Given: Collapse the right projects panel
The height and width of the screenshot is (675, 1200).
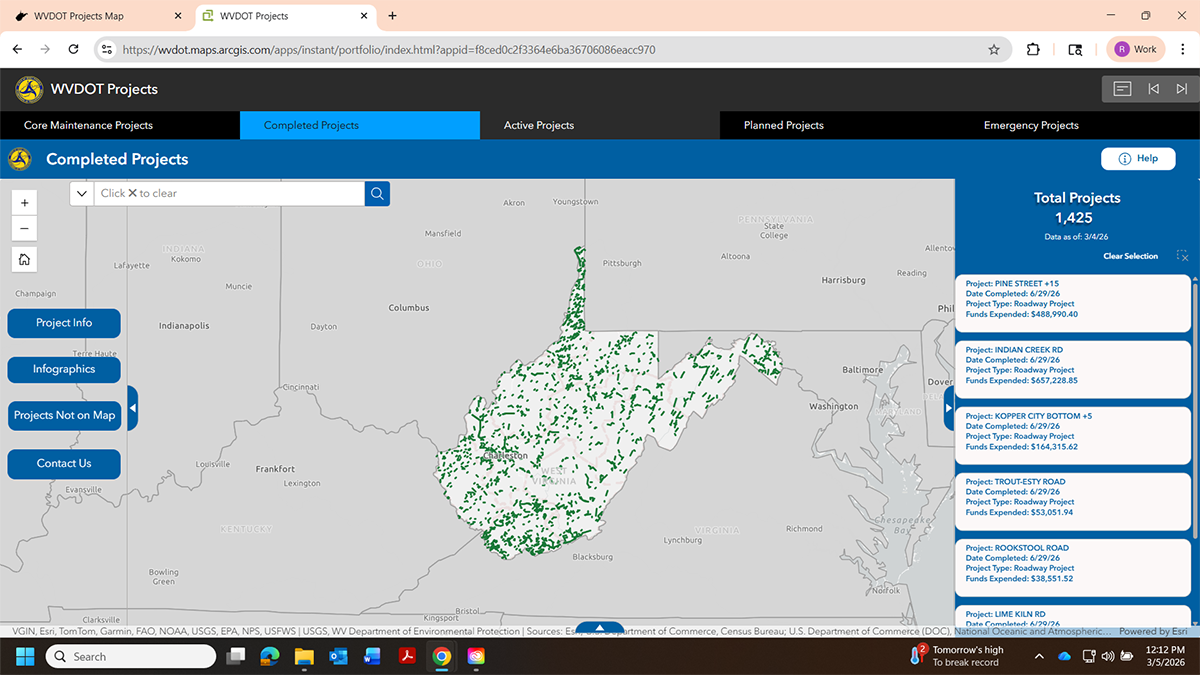Looking at the screenshot, I should [x=949, y=408].
